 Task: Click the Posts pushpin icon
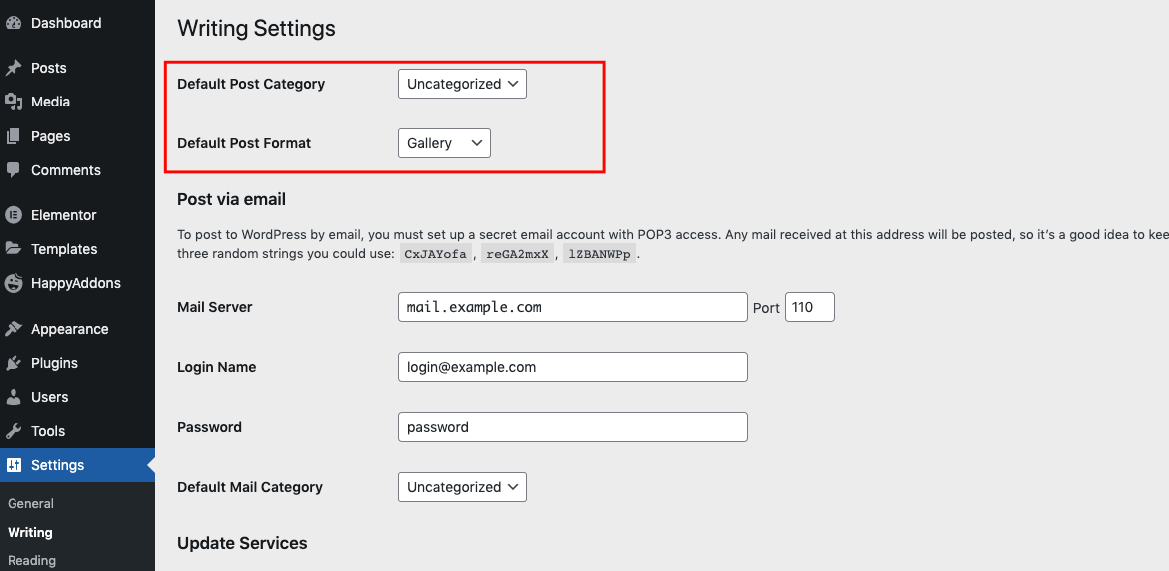(13, 68)
